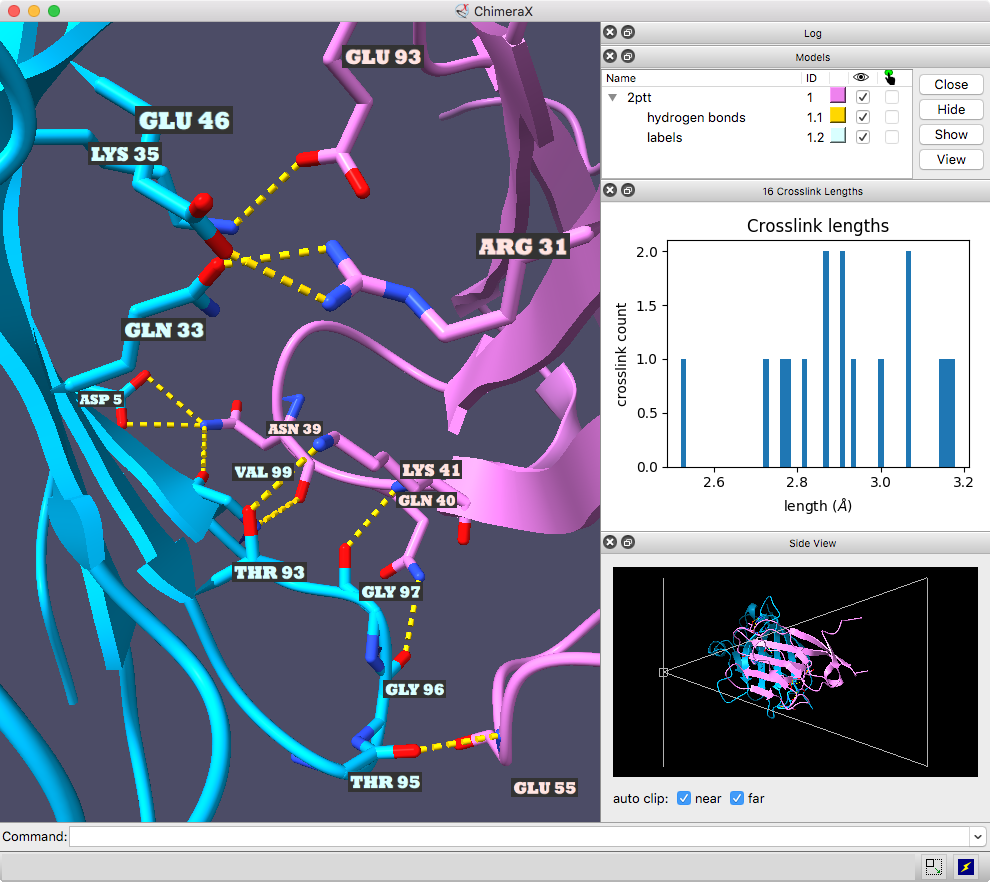The image size is (990, 882).
Task: Collapse the 2ptt model tree
Action: coord(612,98)
